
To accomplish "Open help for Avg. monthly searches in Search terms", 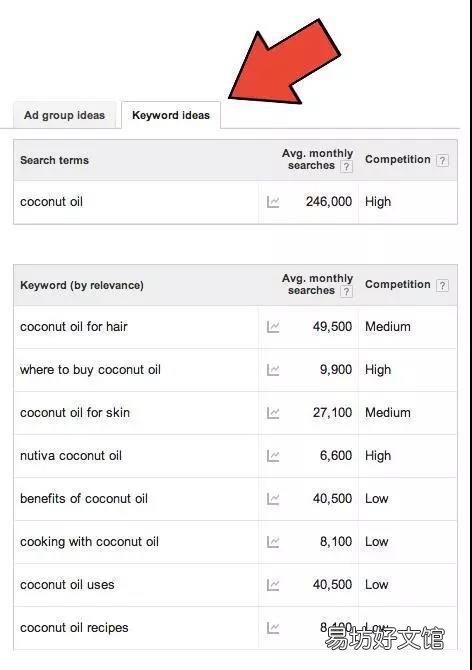I will coord(346,167).
